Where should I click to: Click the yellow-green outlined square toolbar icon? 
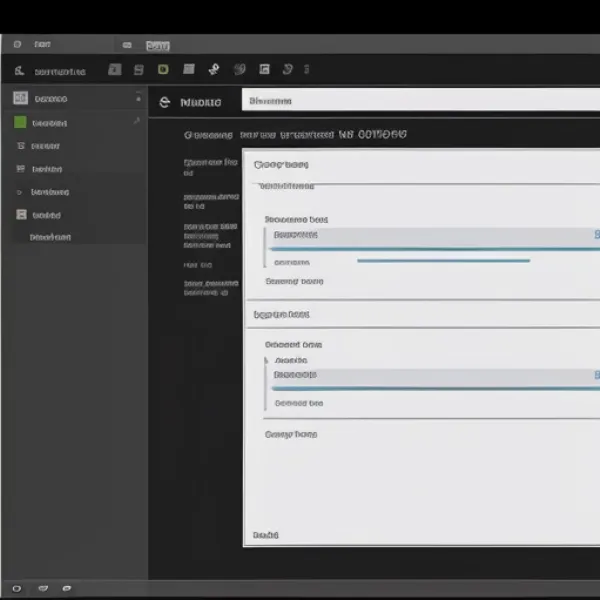[163, 70]
